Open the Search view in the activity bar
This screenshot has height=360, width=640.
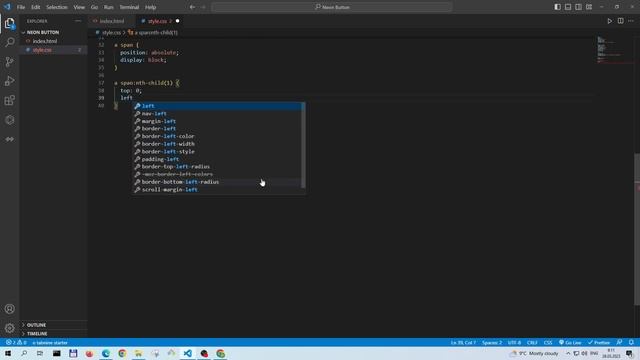point(10,42)
